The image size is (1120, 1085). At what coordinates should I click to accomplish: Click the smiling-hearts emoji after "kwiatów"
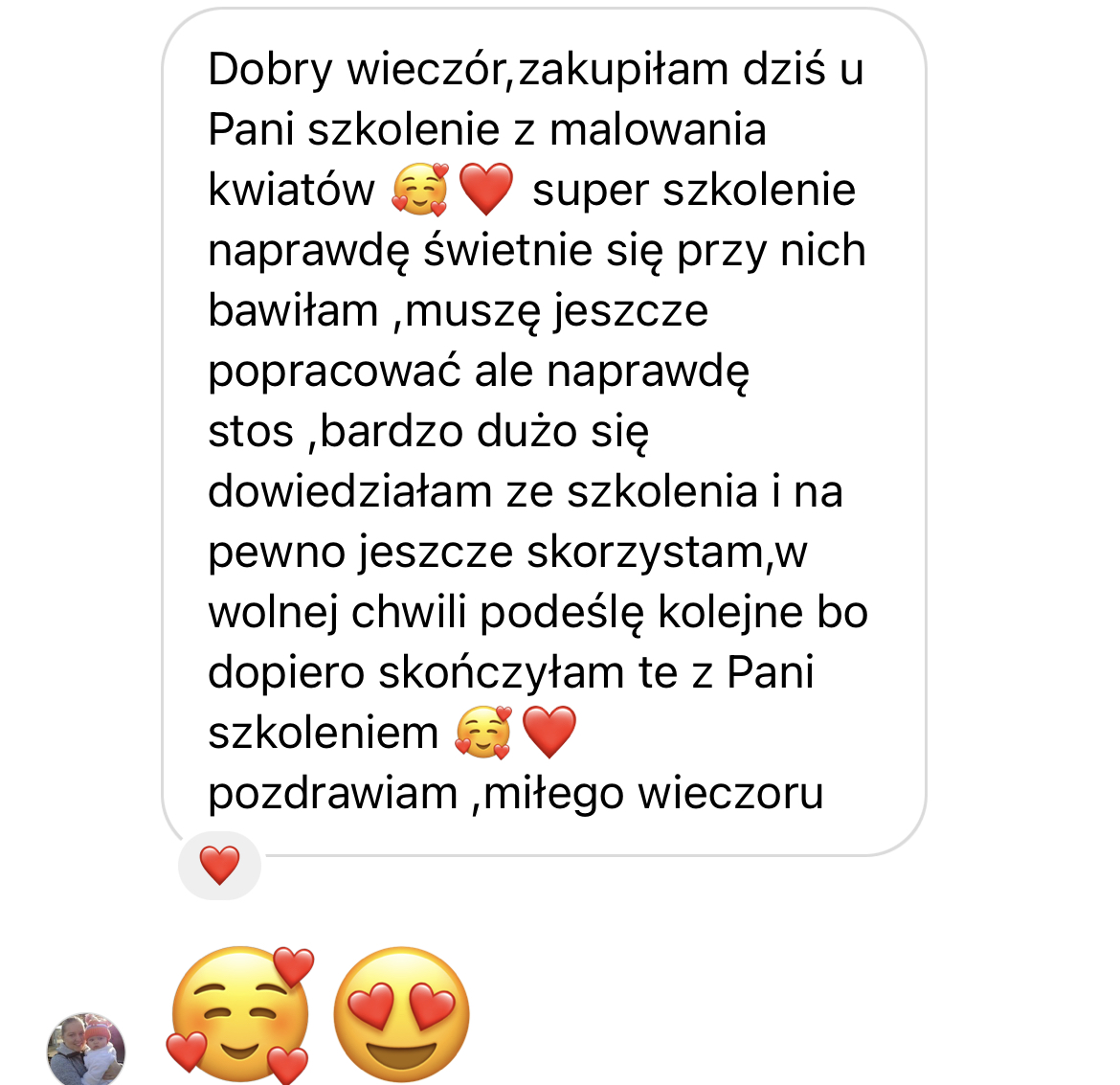pos(420,190)
